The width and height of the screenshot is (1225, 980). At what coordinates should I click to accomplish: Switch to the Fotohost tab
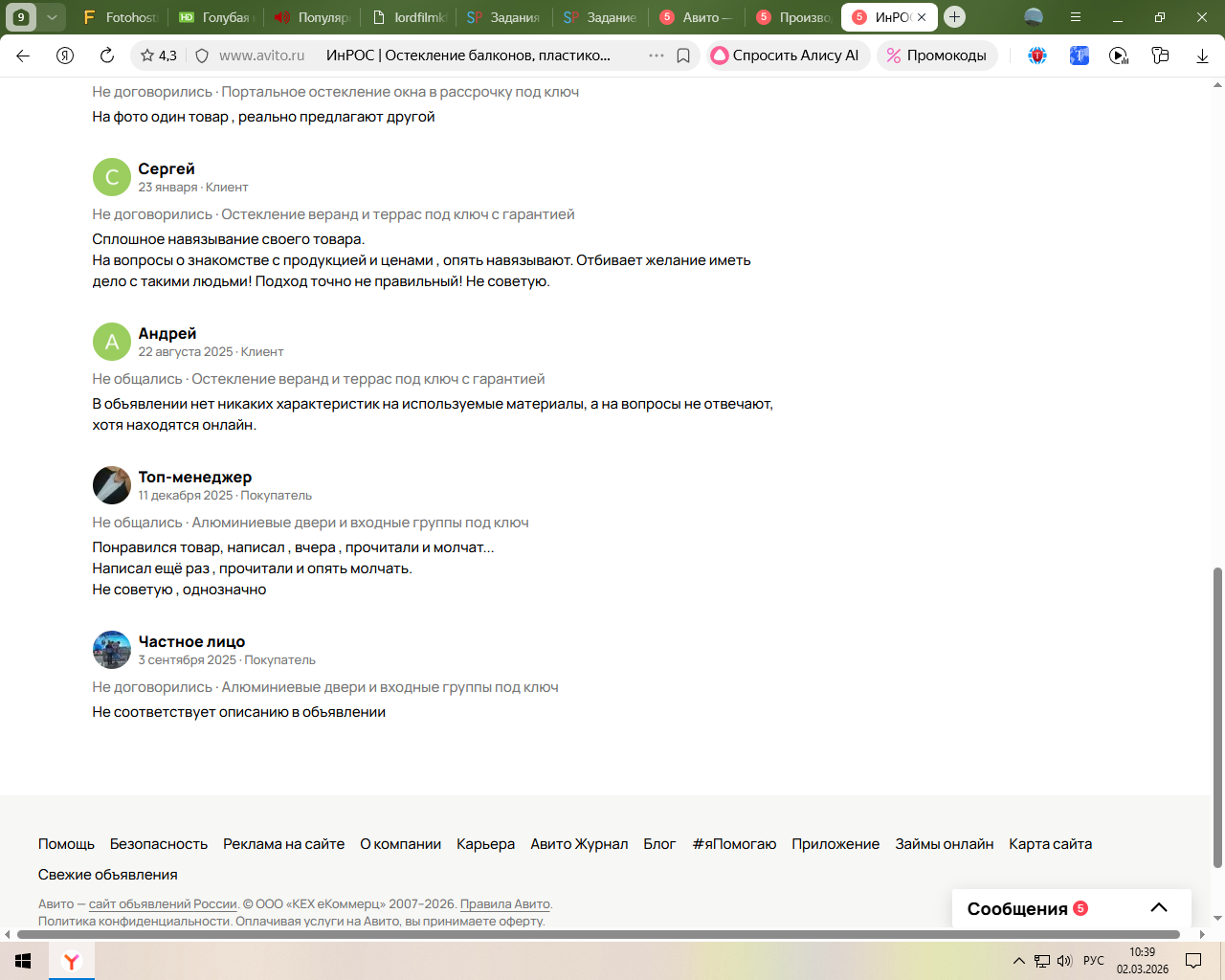coord(121,17)
